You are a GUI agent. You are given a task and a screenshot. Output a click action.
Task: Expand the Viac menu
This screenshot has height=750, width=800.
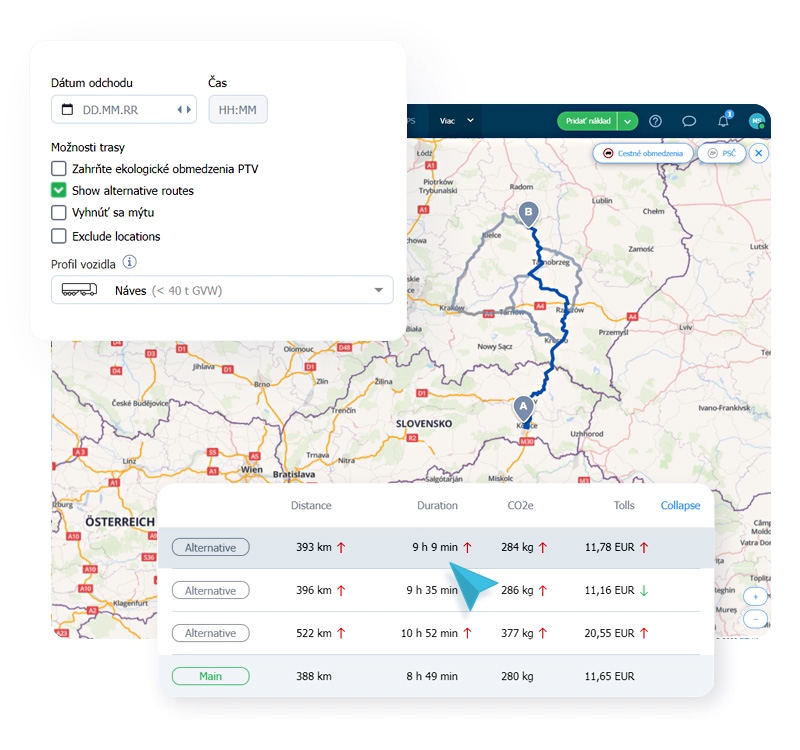pos(457,121)
